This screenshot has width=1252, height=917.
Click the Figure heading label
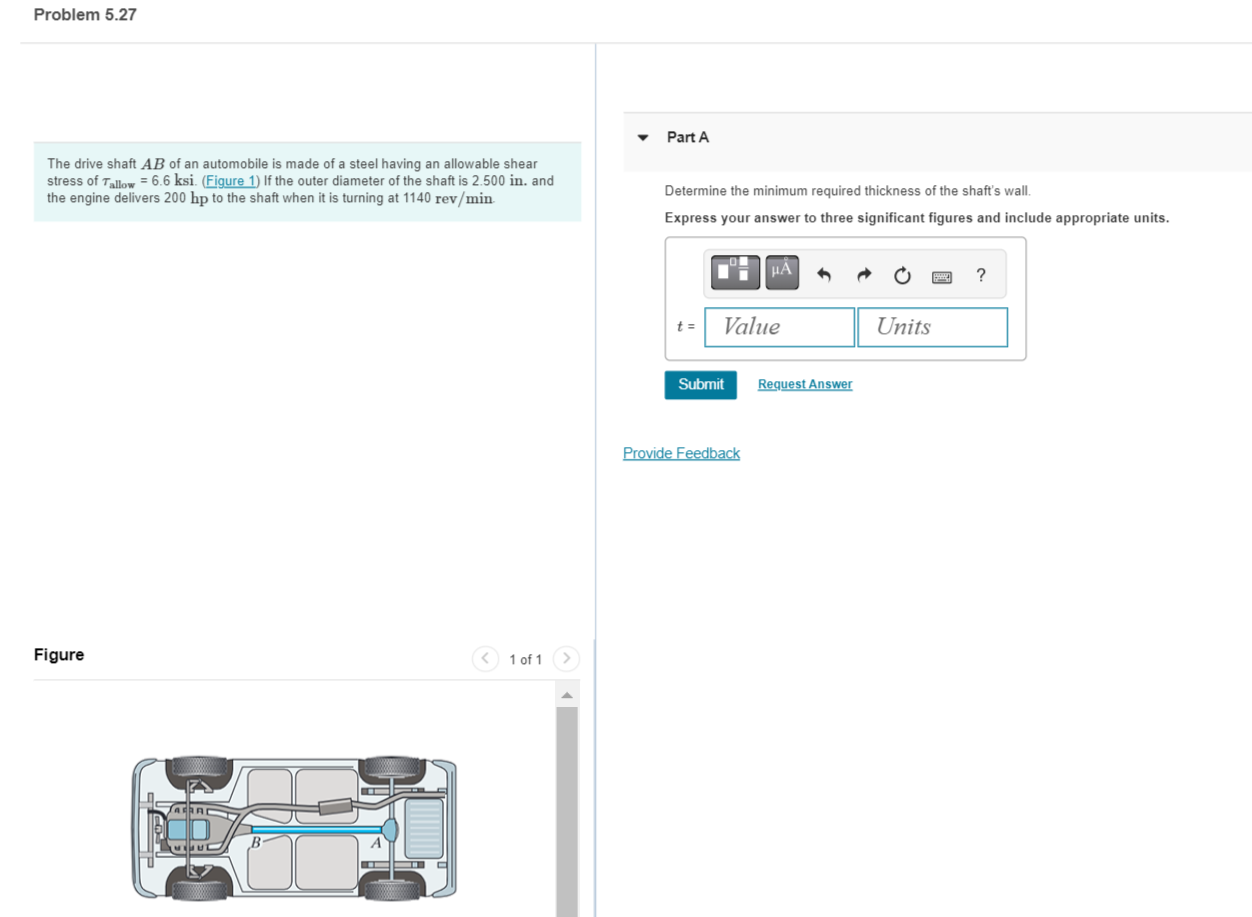59,655
